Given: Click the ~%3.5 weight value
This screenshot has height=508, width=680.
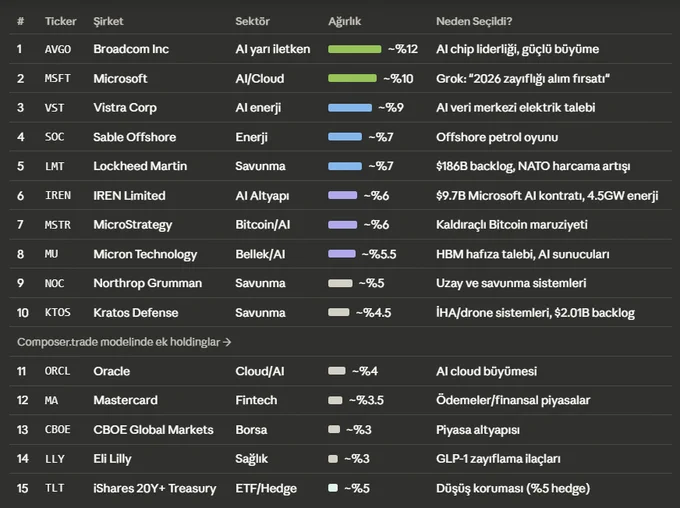Looking at the screenshot, I should [366, 400].
